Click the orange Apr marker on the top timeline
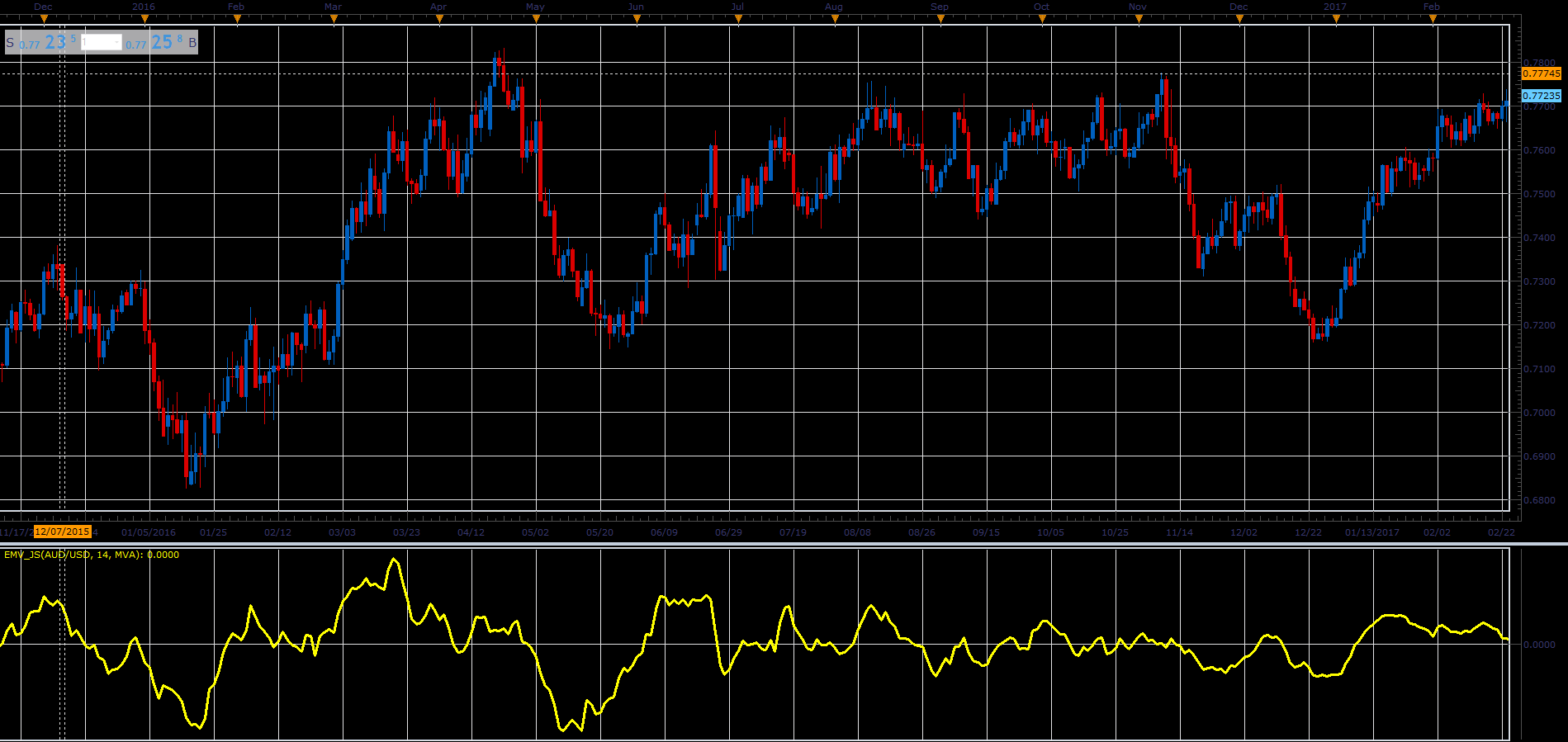1568x742 pixels. click(x=439, y=19)
